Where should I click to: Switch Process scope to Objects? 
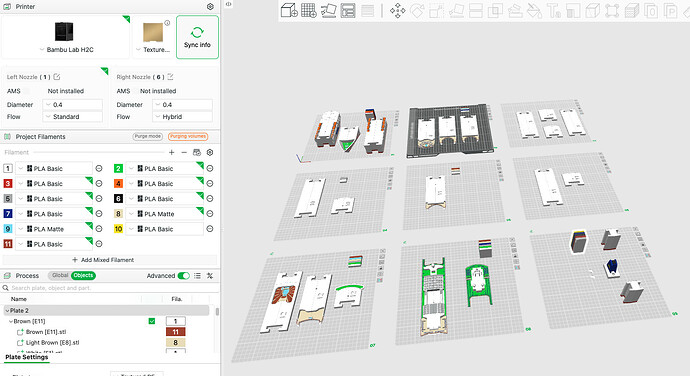[x=83, y=276]
